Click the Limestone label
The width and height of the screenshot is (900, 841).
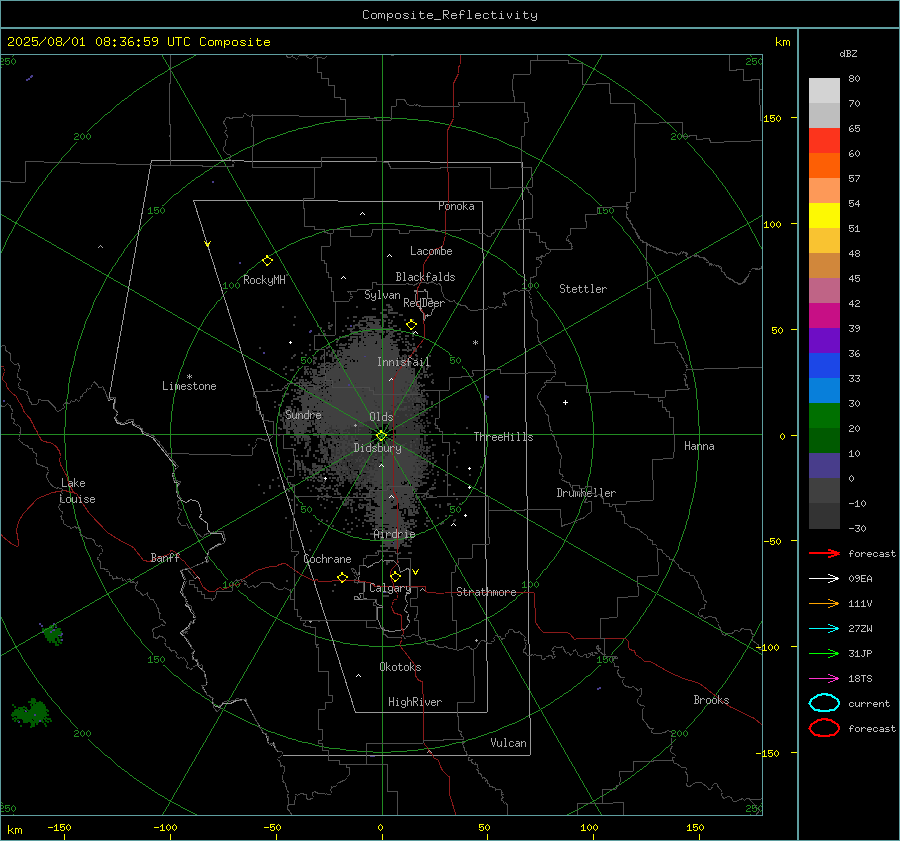click(x=189, y=386)
